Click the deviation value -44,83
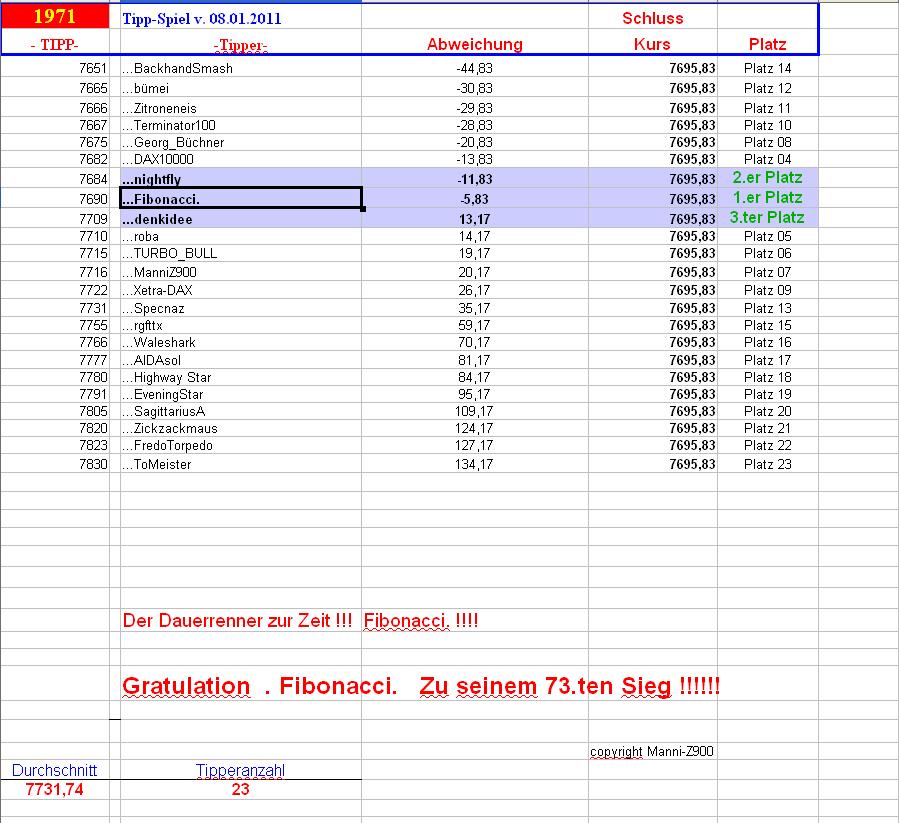 tap(475, 68)
